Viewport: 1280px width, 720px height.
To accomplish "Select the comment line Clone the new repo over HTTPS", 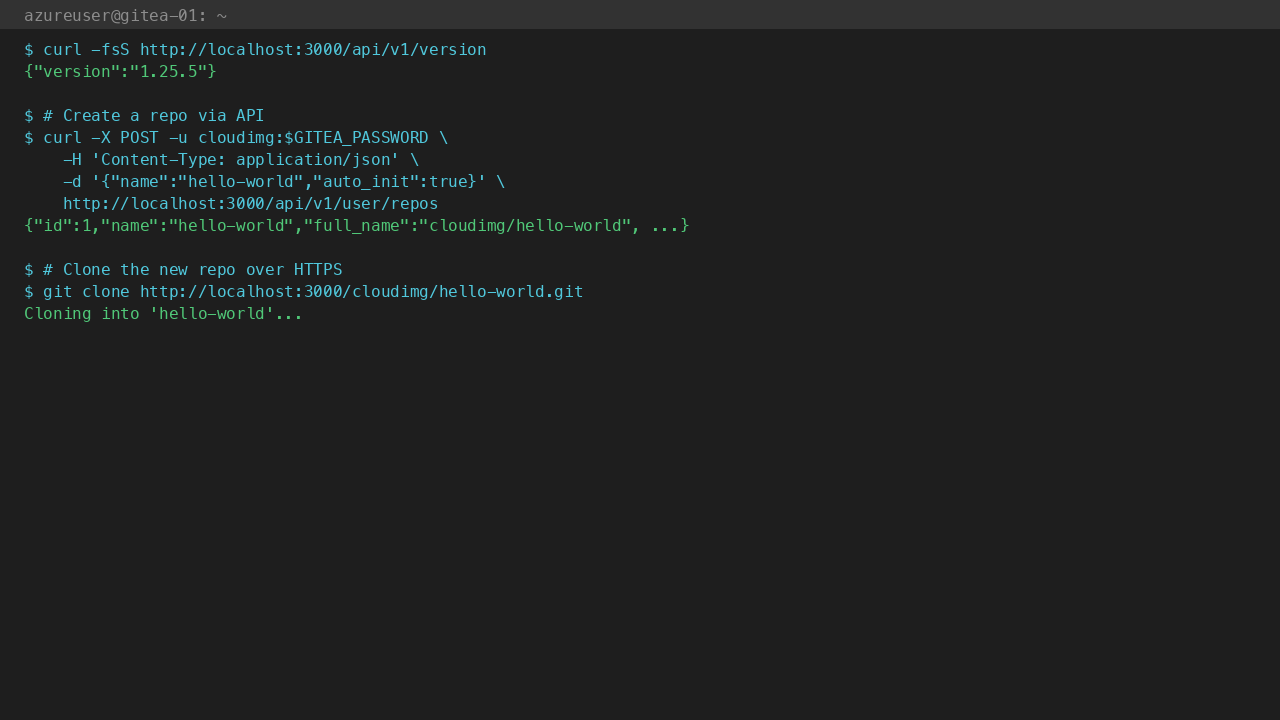I will pyautogui.click(x=183, y=270).
